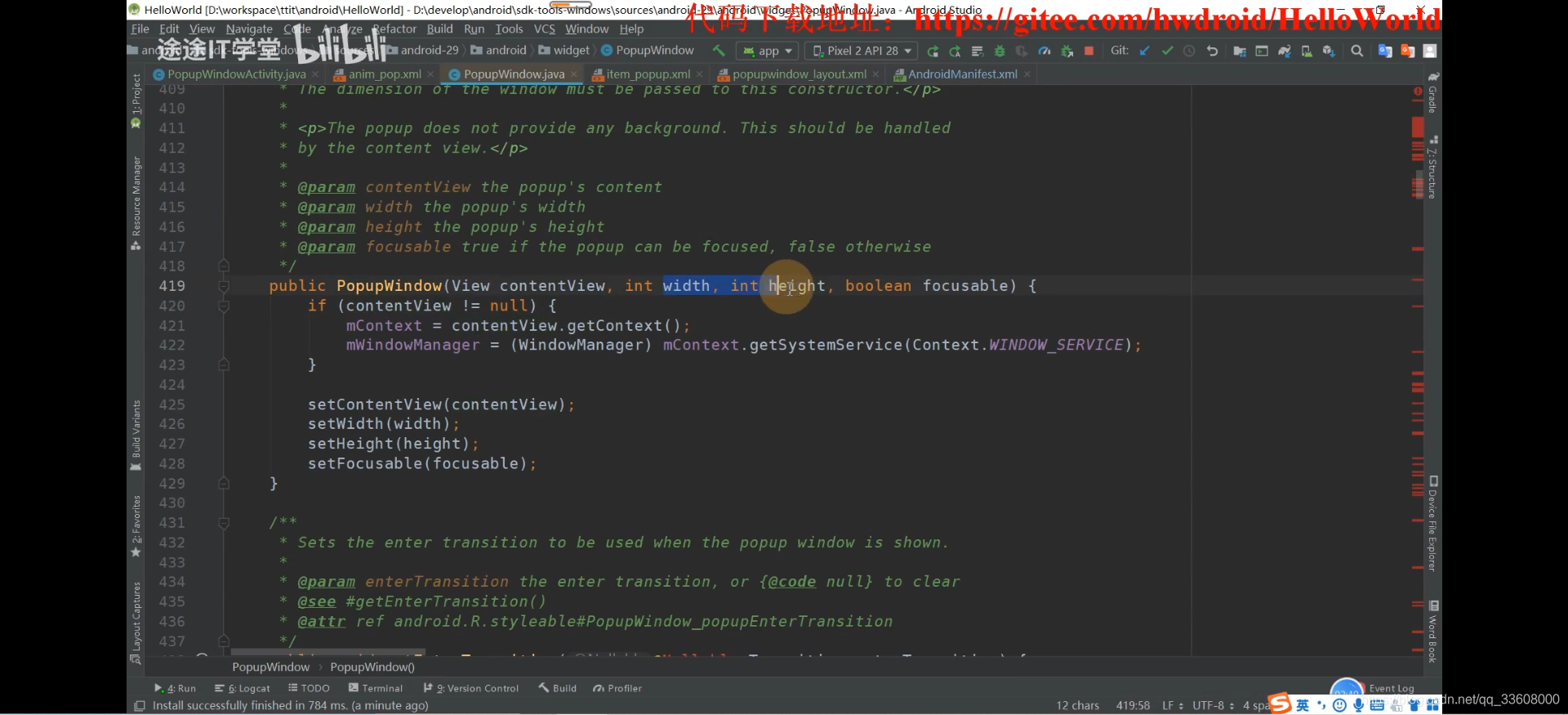
Task: Click the Search Everywhere magnifier icon
Action: click(x=1356, y=51)
